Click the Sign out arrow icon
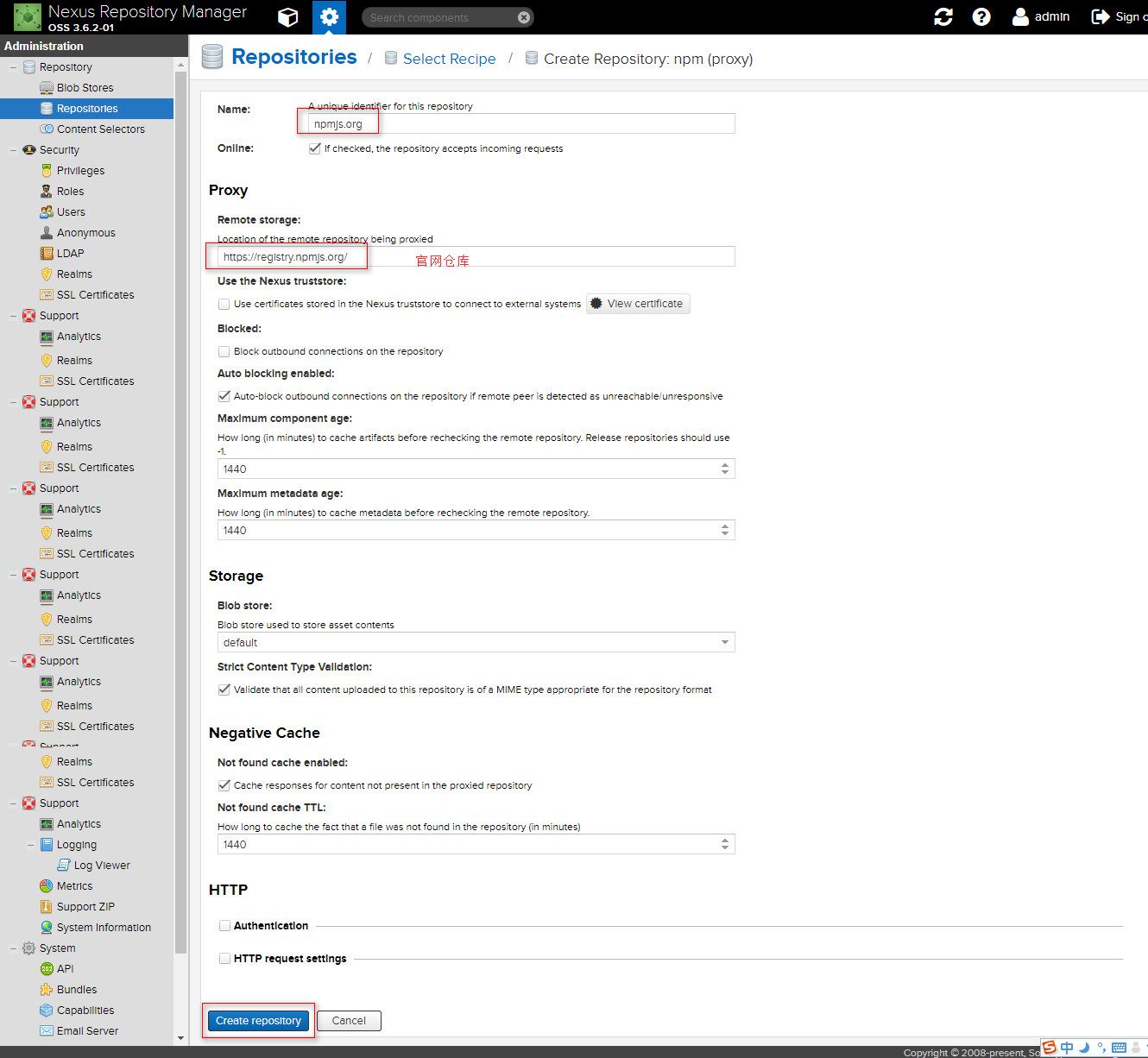Viewport: 1148px width, 1058px height. click(1101, 16)
